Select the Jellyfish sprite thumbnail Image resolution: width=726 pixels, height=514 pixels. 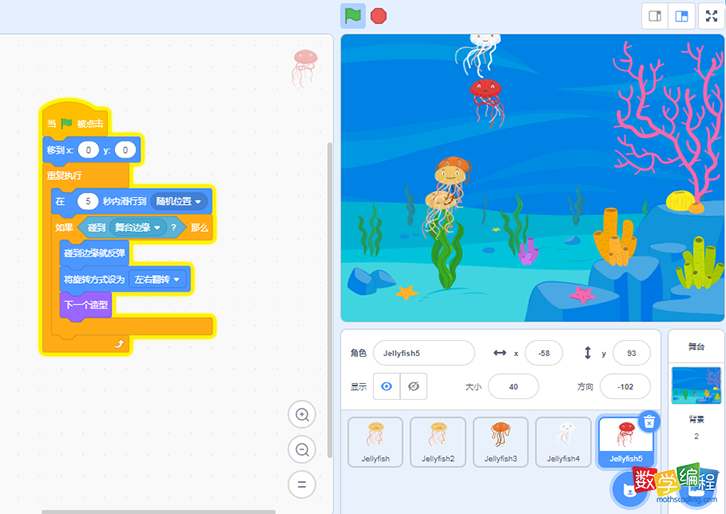[x=375, y=442]
